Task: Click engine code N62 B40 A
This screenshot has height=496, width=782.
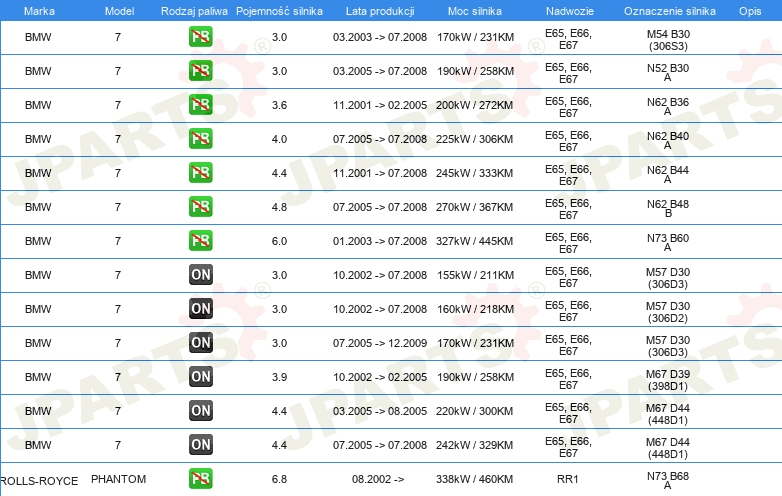Action: pyautogui.click(x=668, y=141)
